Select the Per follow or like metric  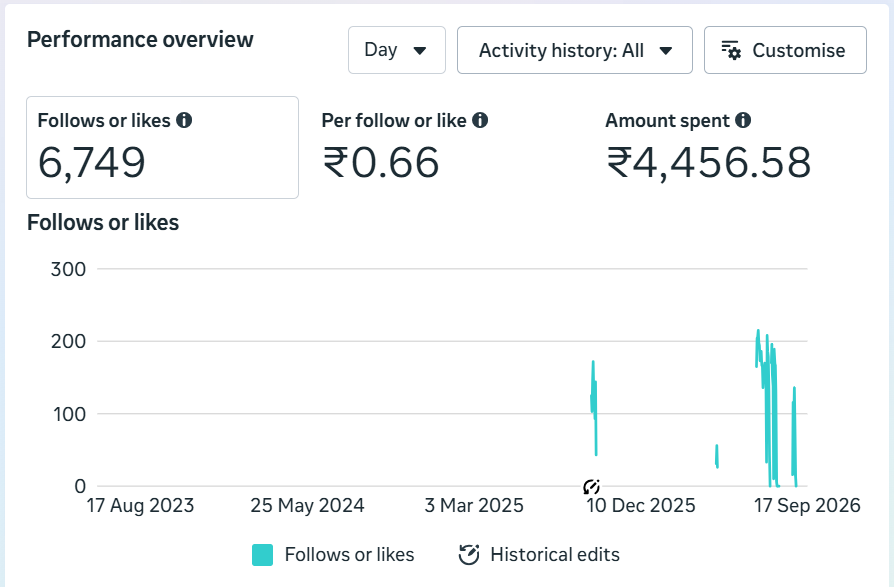tap(405, 148)
